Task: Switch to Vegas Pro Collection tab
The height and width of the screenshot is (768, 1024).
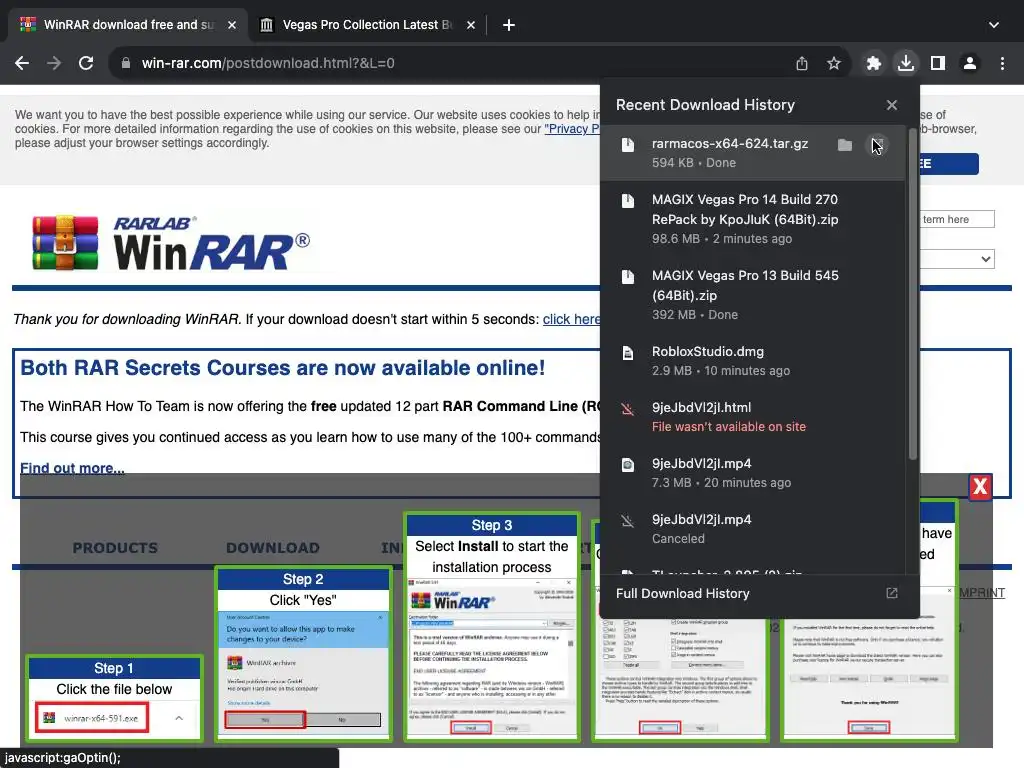Action: [x=367, y=25]
